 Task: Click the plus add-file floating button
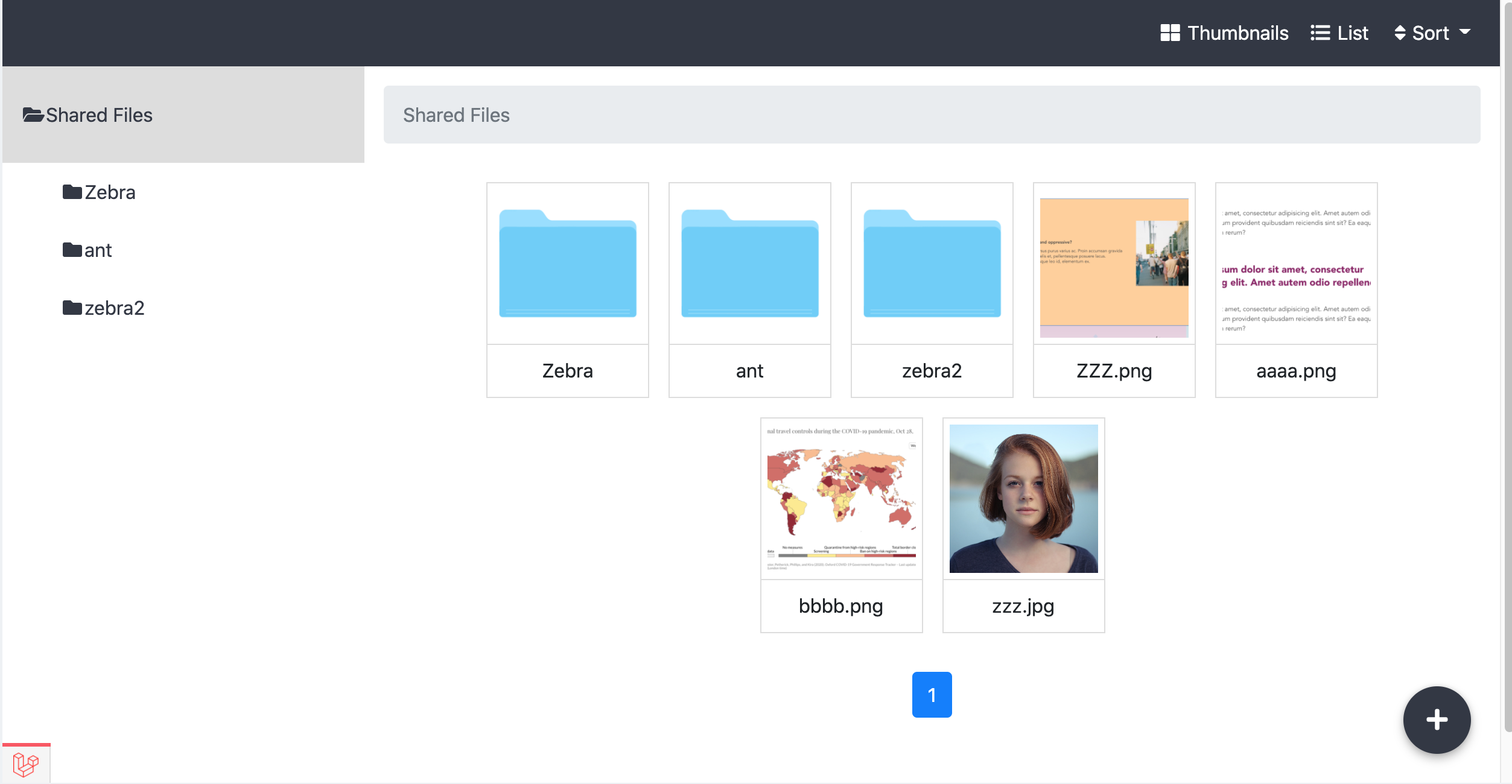(1437, 720)
